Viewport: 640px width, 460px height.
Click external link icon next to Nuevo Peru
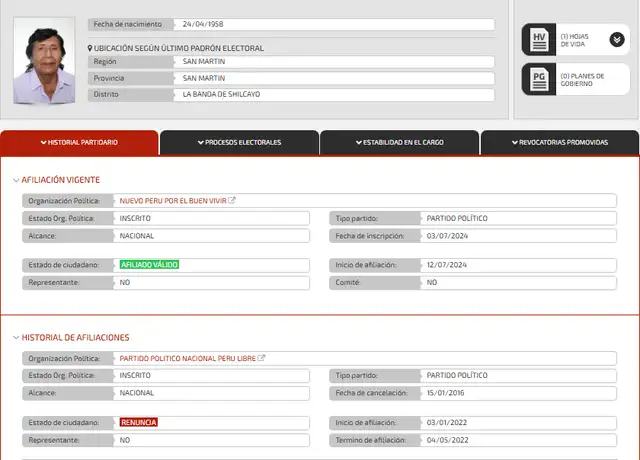pos(232,200)
